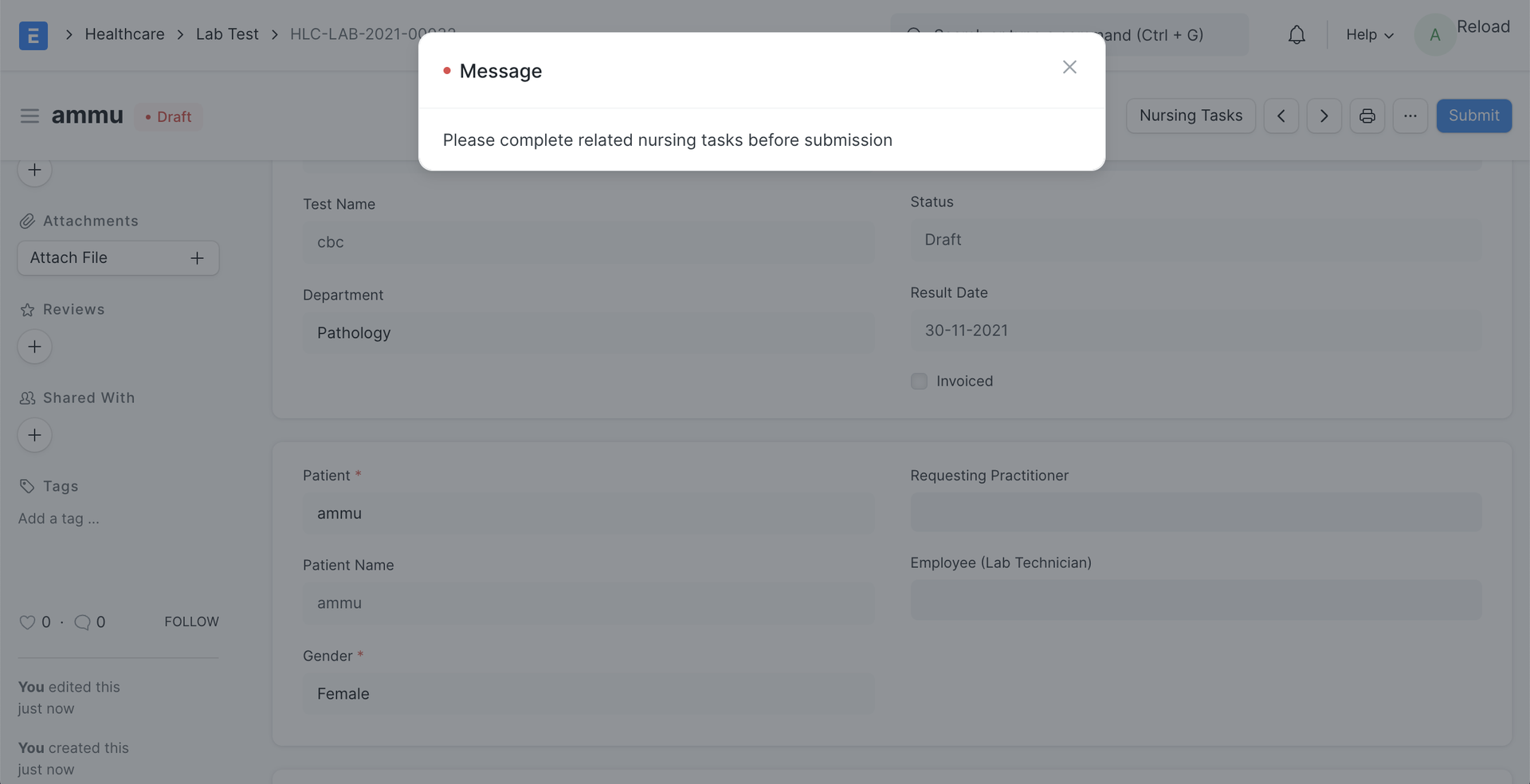The width and height of the screenshot is (1530, 784).
Task: Click the print icon button
Action: 1367,116
